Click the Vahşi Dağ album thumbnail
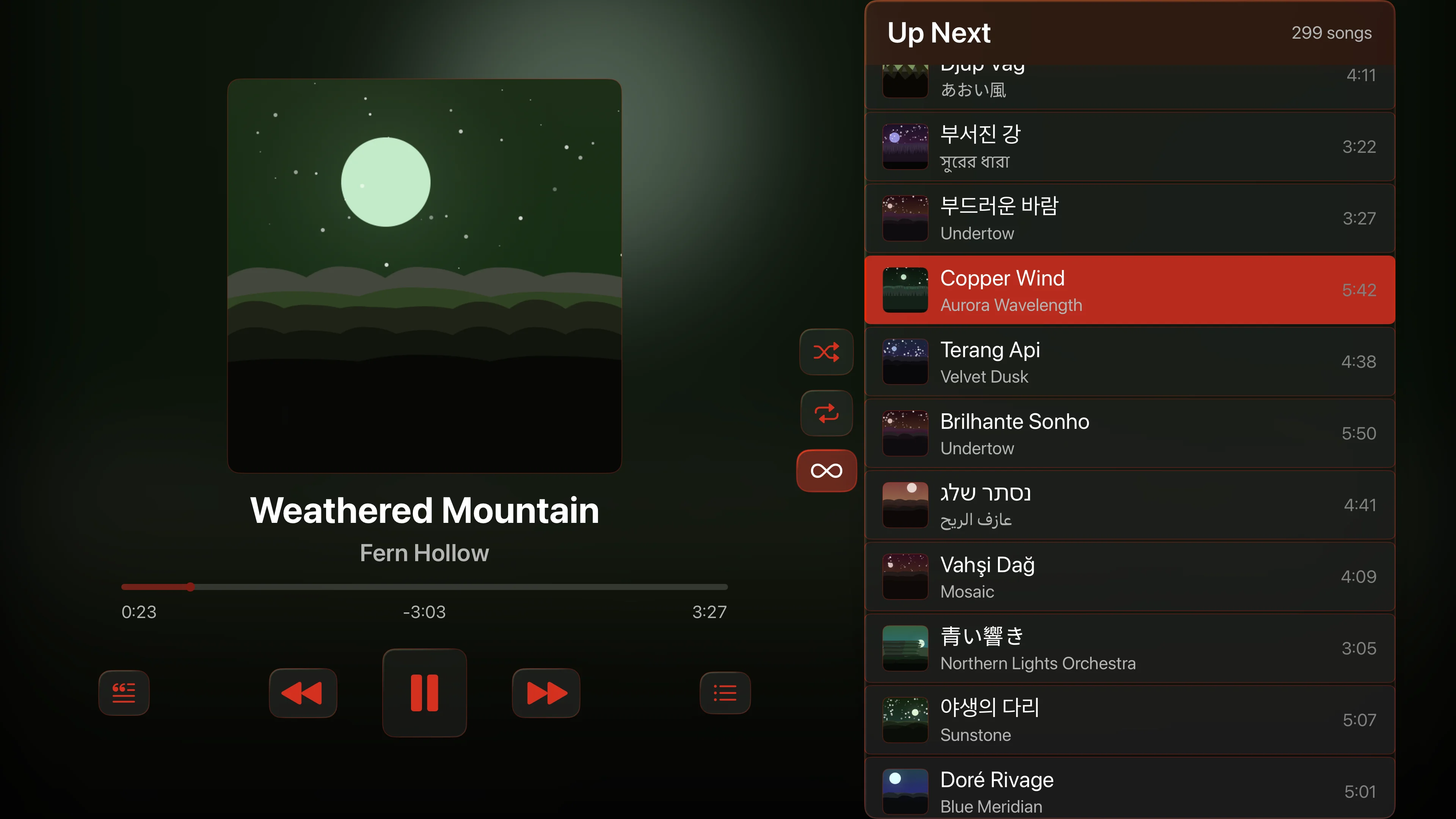 pos(905,576)
